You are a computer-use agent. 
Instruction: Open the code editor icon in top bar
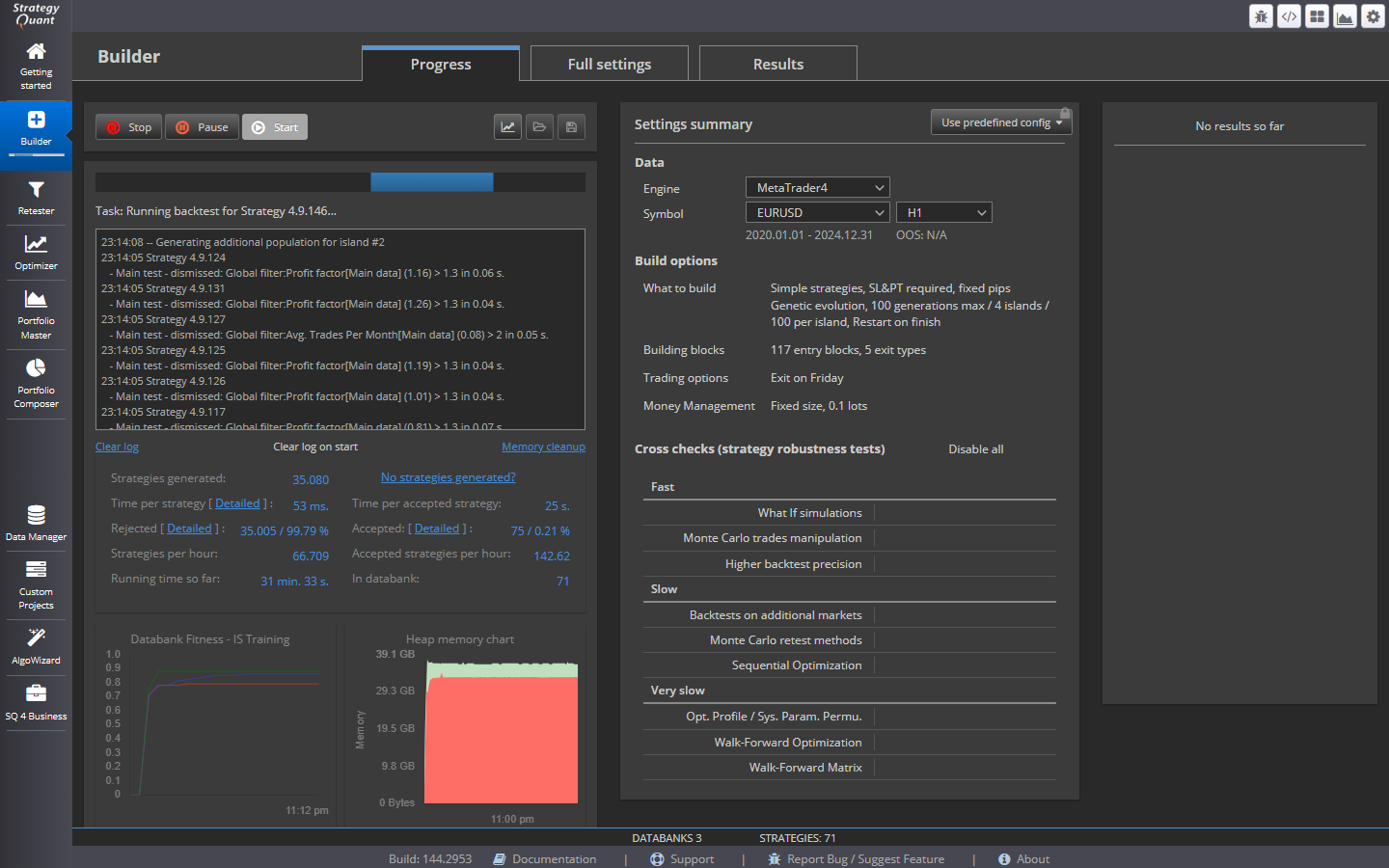tap(1289, 16)
